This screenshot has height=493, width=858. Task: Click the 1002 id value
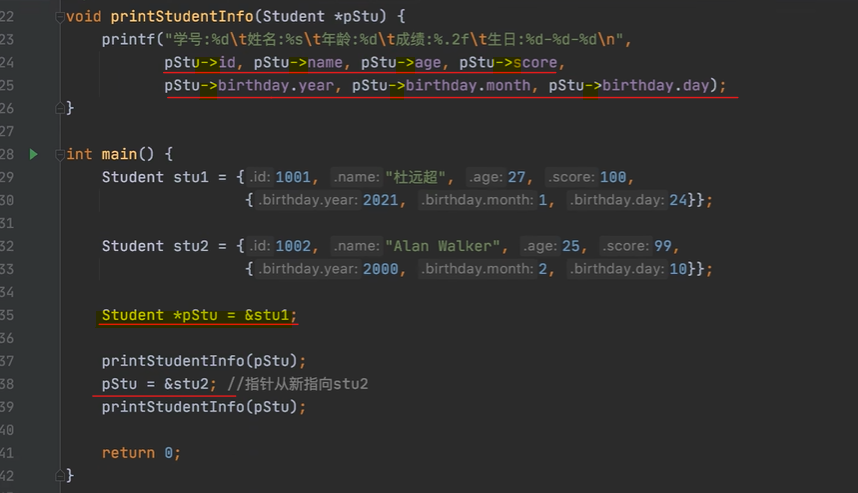293,246
